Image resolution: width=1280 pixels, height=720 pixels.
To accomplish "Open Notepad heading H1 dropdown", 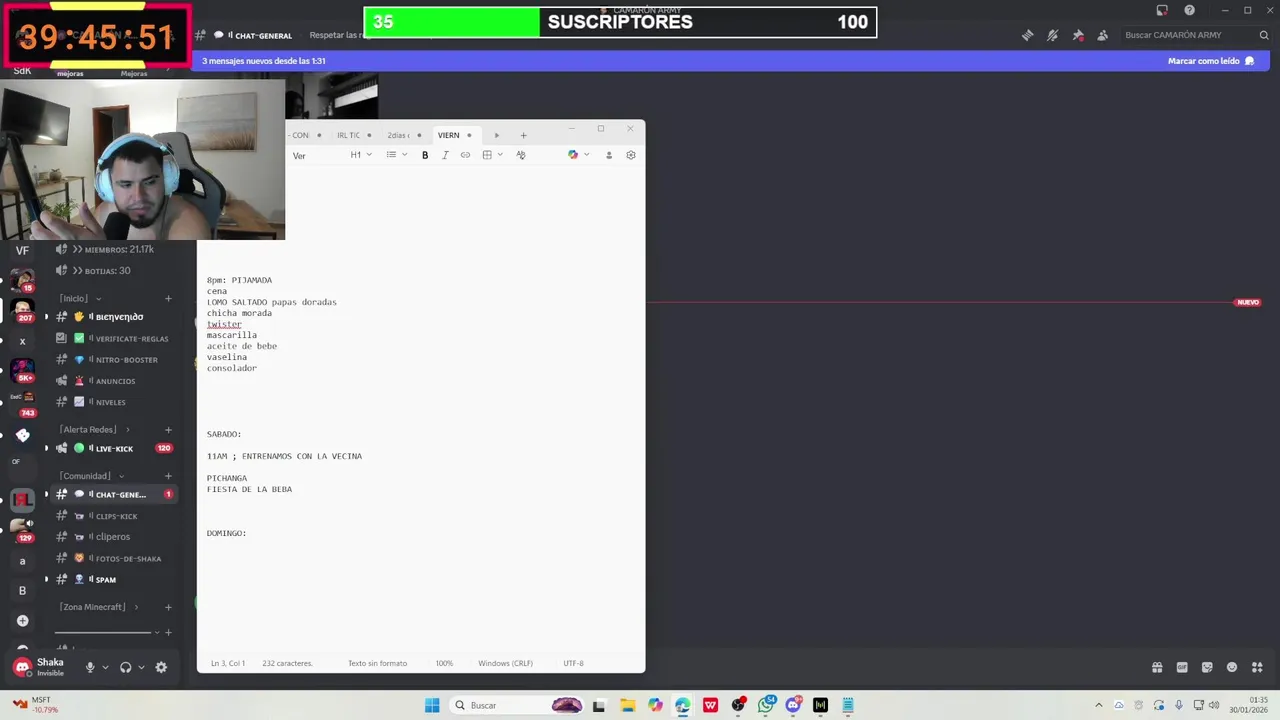I will coord(361,155).
